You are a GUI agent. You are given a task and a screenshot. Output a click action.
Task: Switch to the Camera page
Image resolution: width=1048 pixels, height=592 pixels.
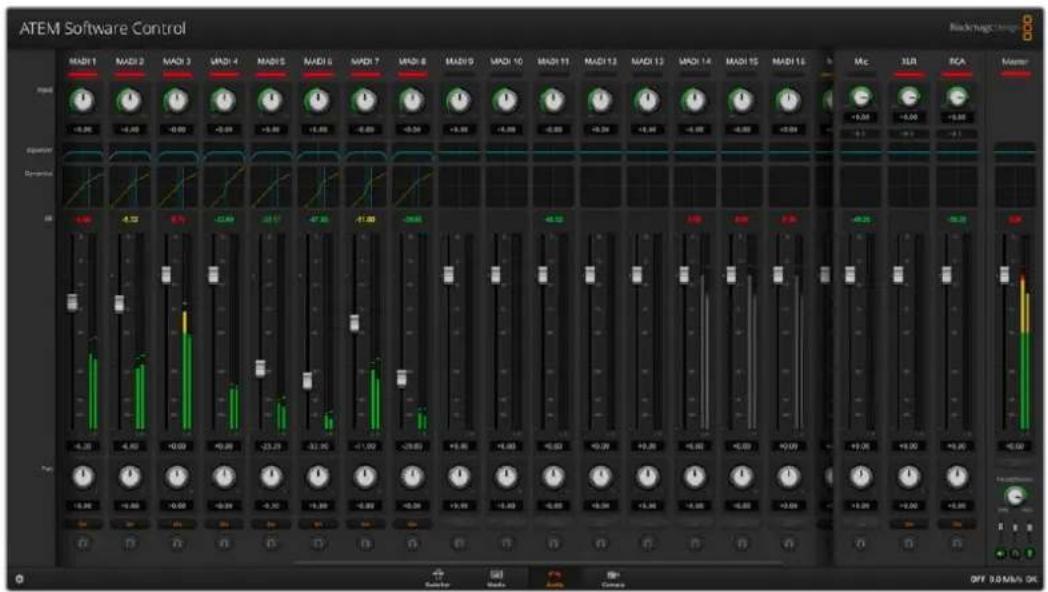click(613, 578)
